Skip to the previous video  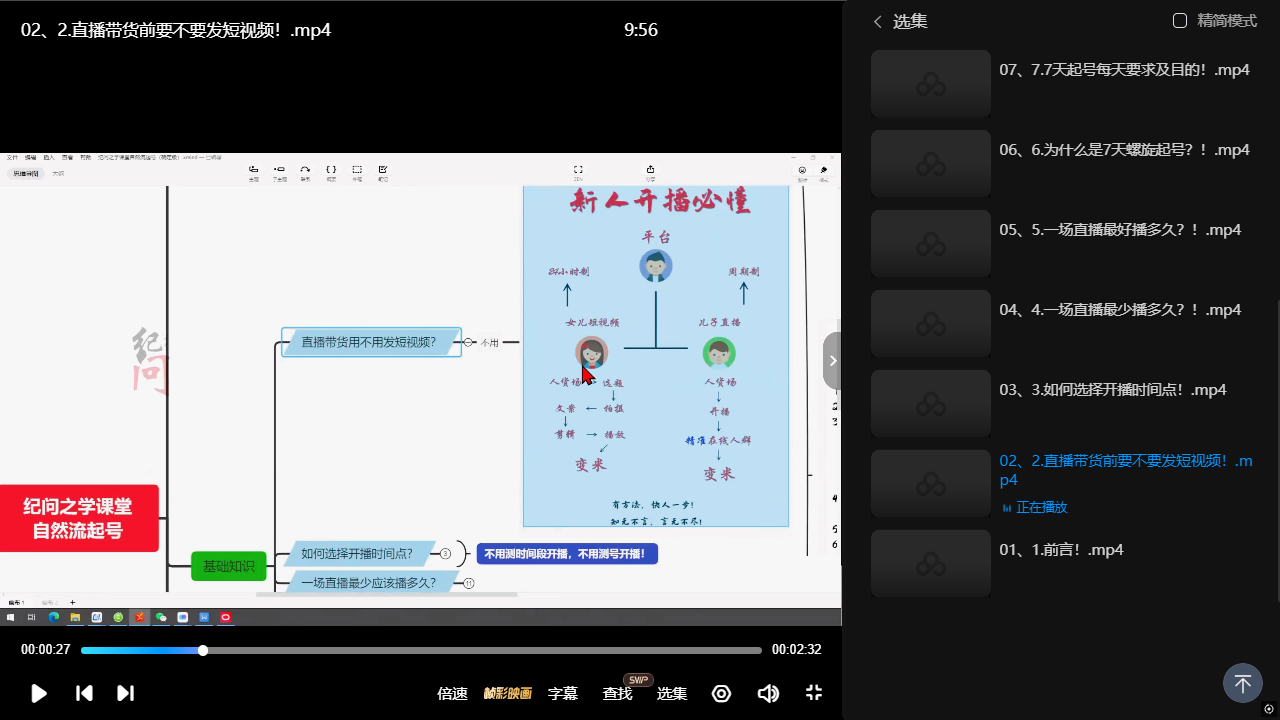pos(85,693)
